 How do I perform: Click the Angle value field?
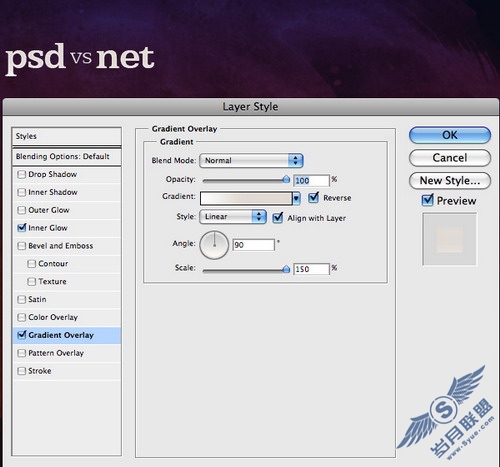pos(254,245)
